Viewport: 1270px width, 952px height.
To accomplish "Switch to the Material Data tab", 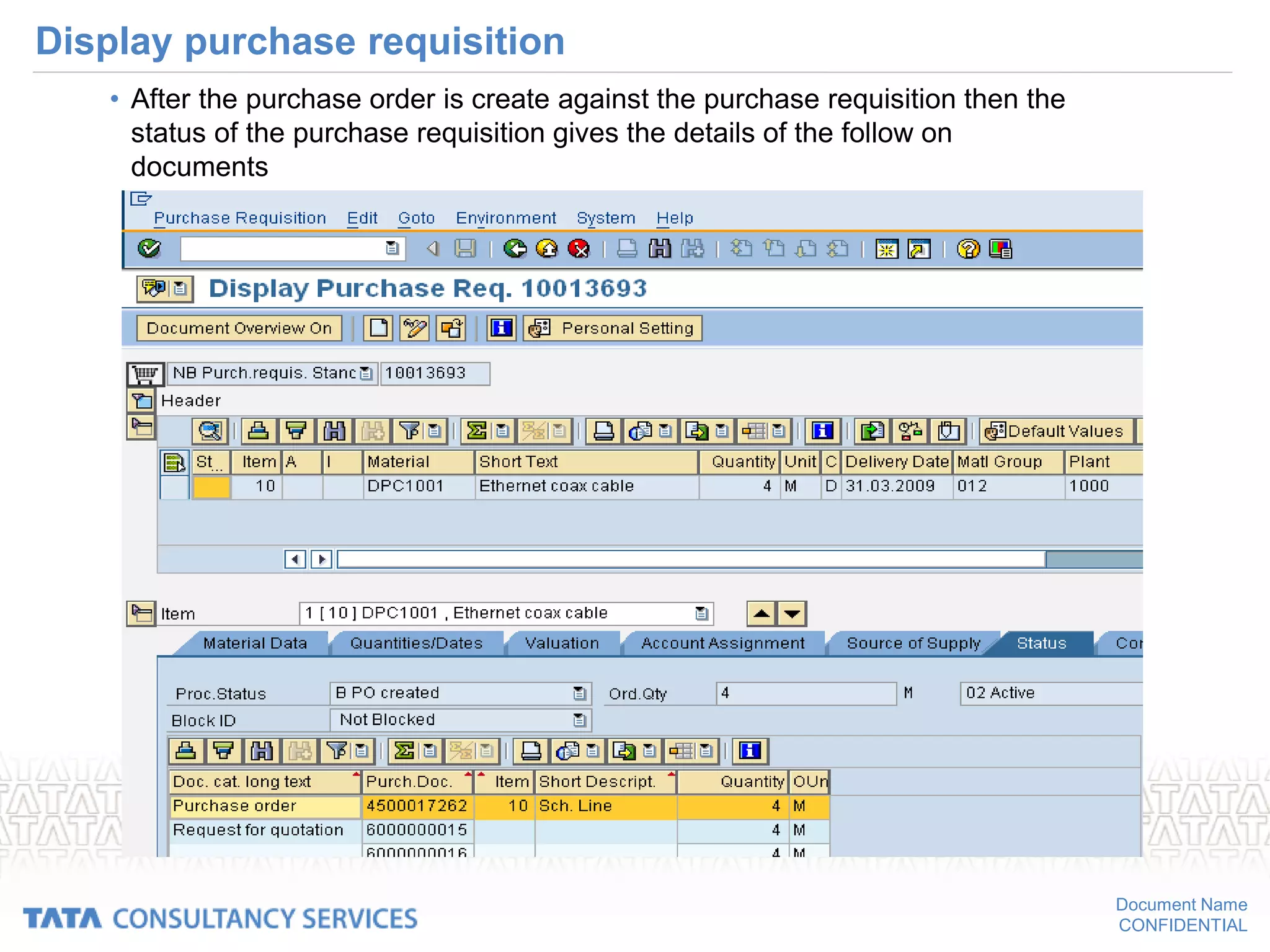I will (255, 643).
